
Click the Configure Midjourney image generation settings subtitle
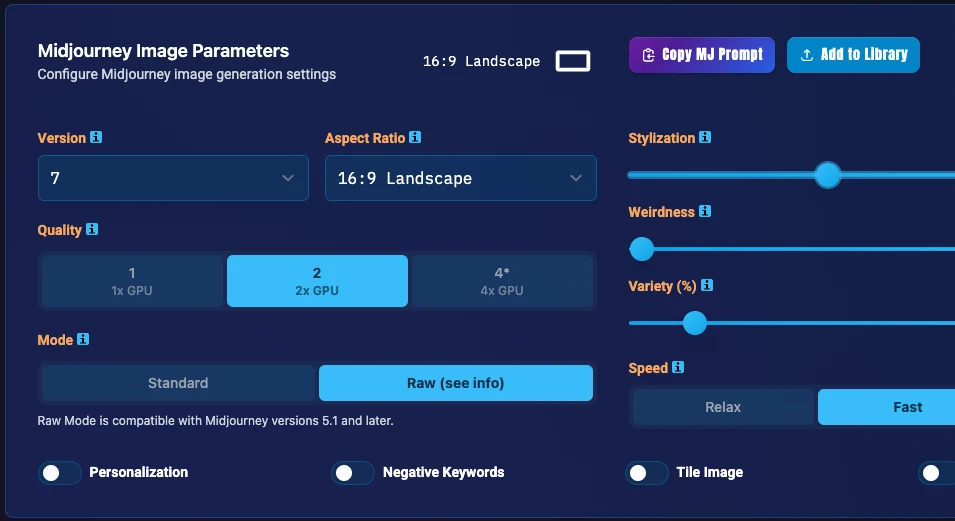186,74
